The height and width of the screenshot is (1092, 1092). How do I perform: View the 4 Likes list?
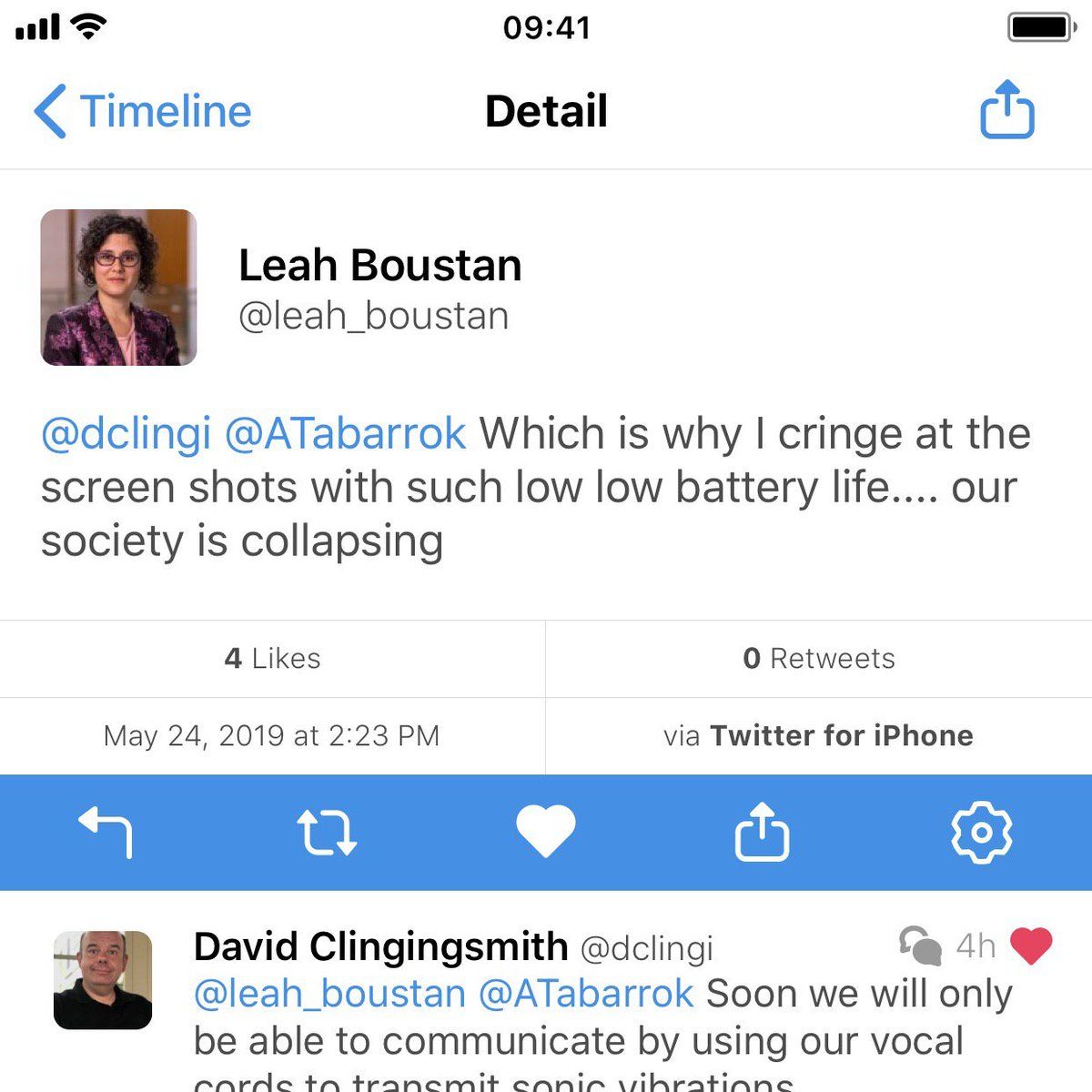(272, 659)
